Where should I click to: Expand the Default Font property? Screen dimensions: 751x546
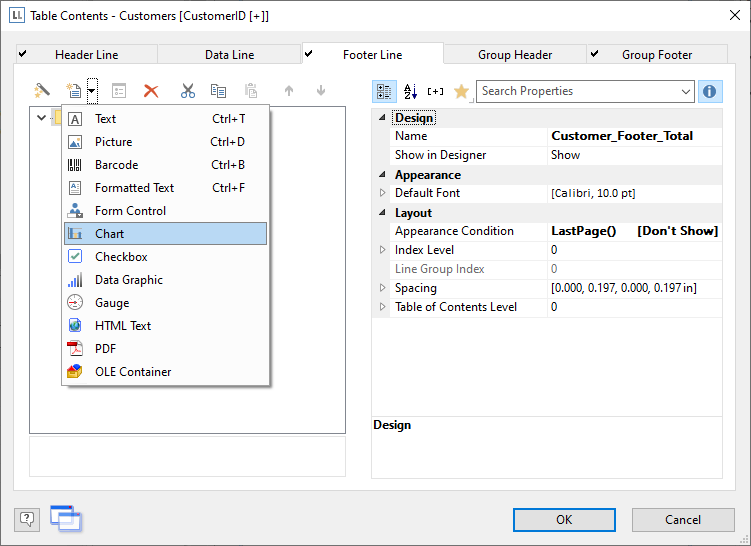pyautogui.click(x=382, y=193)
